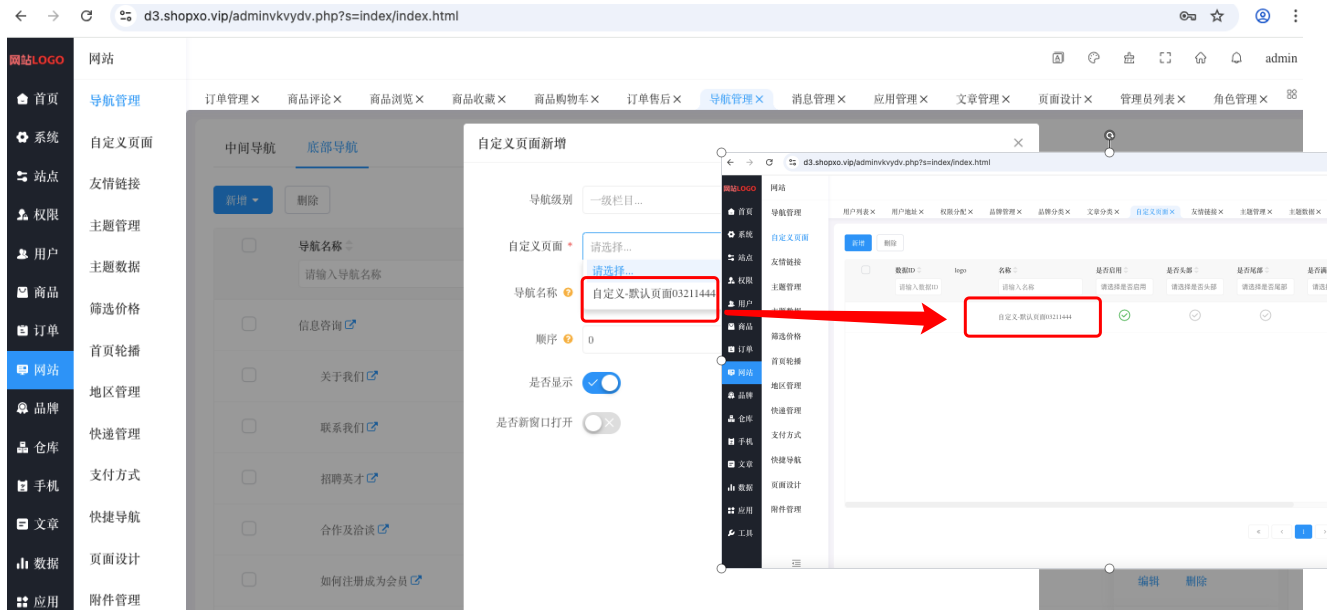Close the 订单售后 tab using its X
Viewport: 1331px width, 614px height.
click(x=677, y=99)
